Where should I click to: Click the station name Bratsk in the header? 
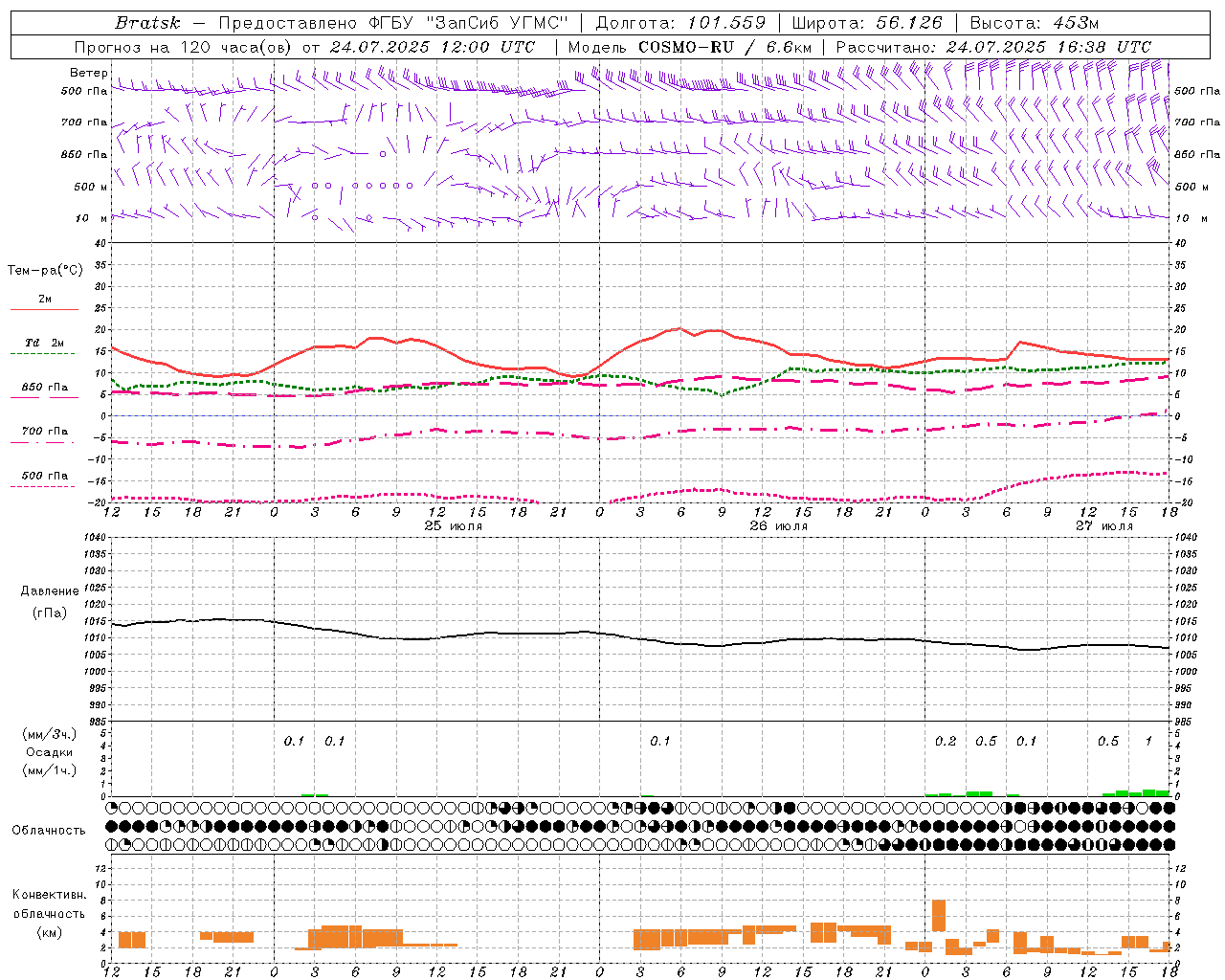click(x=147, y=23)
